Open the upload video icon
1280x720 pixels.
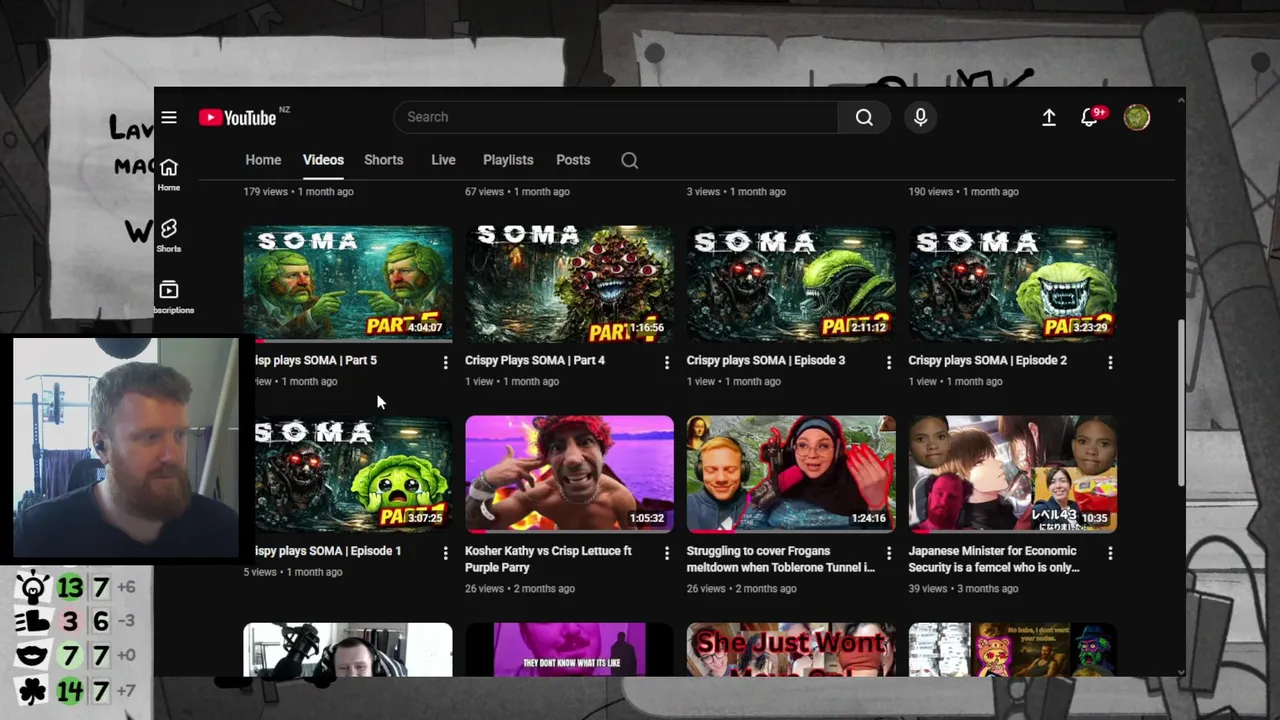pos(1049,117)
